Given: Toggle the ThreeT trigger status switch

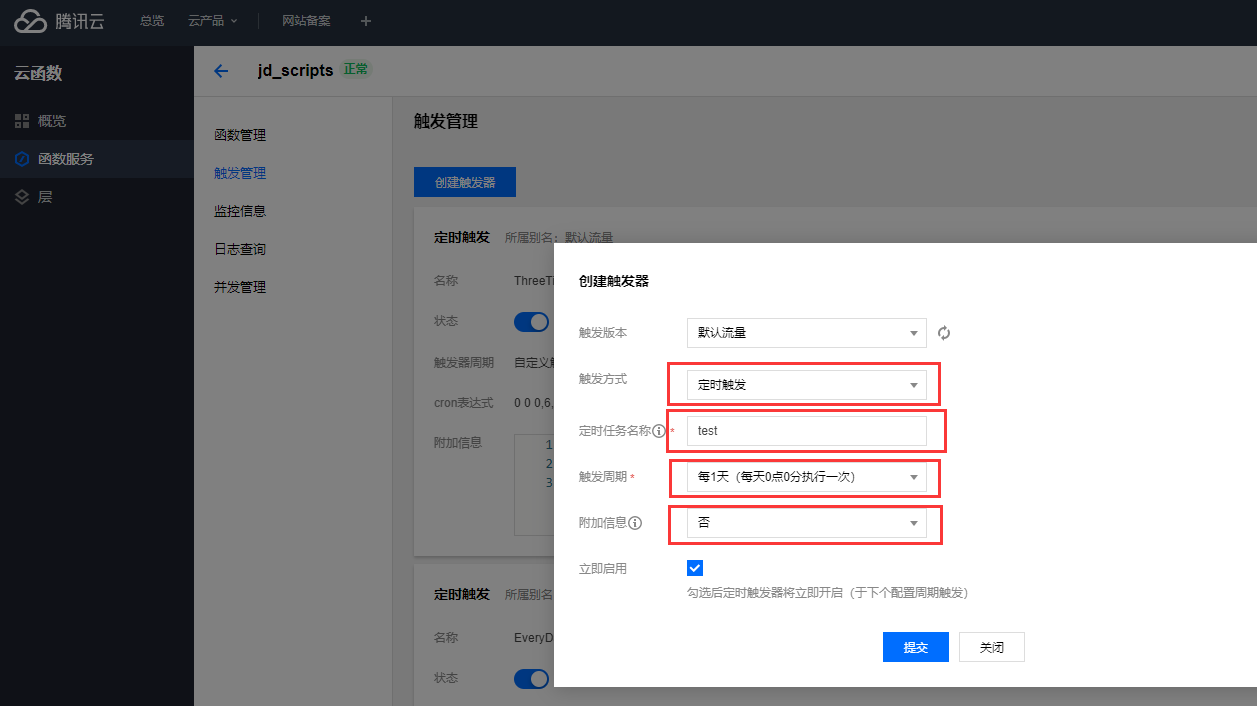Looking at the screenshot, I should (x=532, y=321).
